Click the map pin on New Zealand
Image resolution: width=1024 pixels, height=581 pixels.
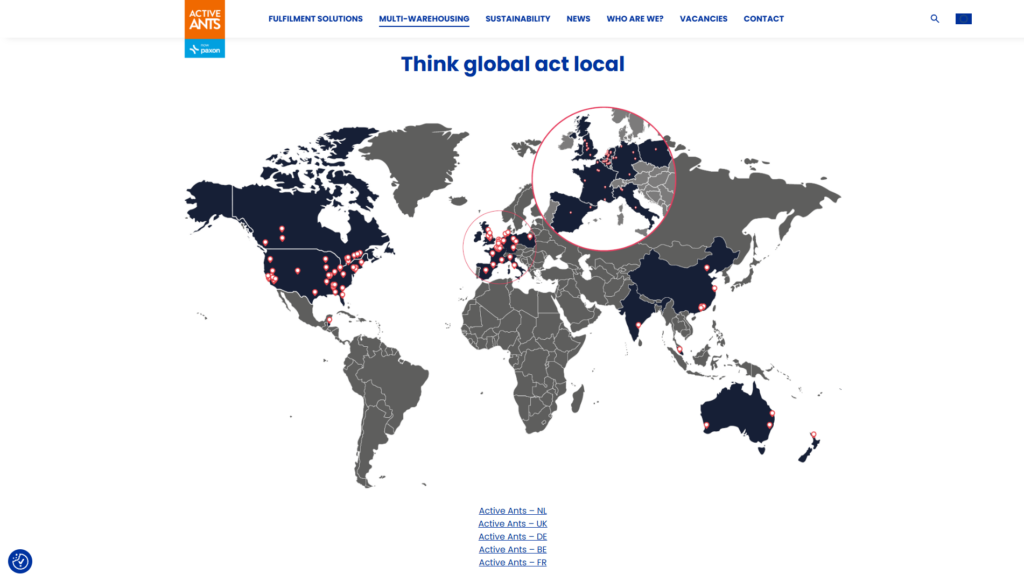(x=813, y=435)
